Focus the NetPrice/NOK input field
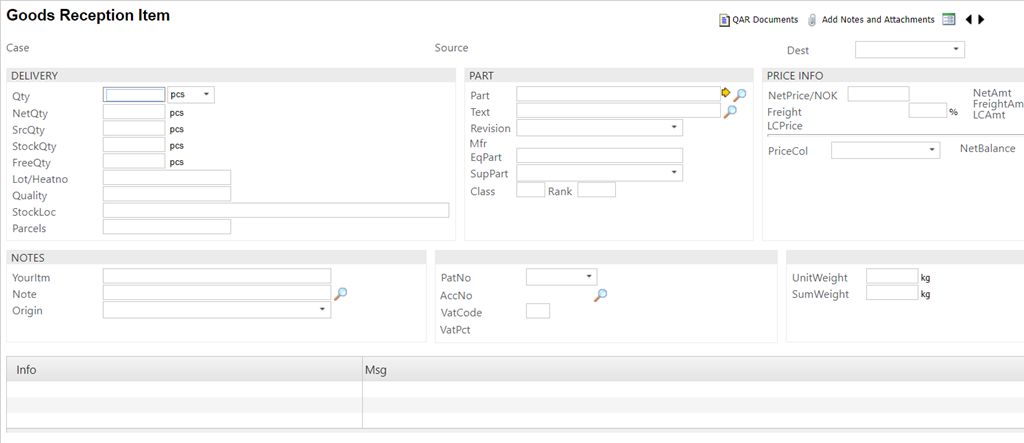This screenshot has height=443, width=1024. tap(878, 94)
